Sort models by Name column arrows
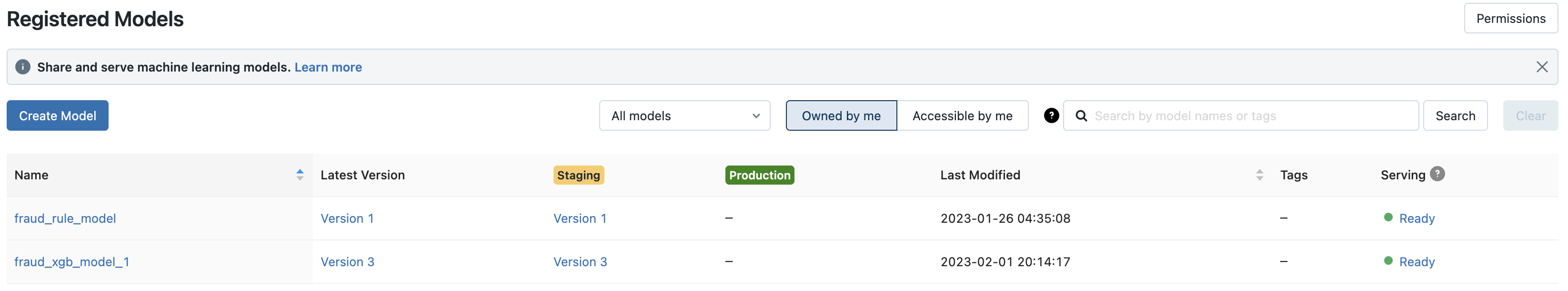 click(x=300, y=175)
